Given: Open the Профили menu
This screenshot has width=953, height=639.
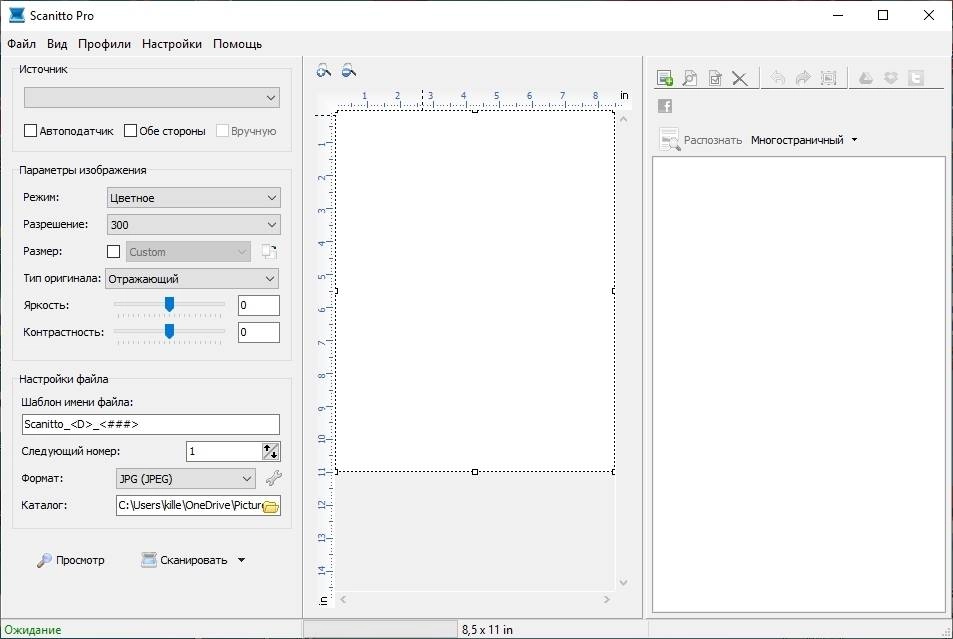Looking at the screenshot, I should tap(104, 44).
